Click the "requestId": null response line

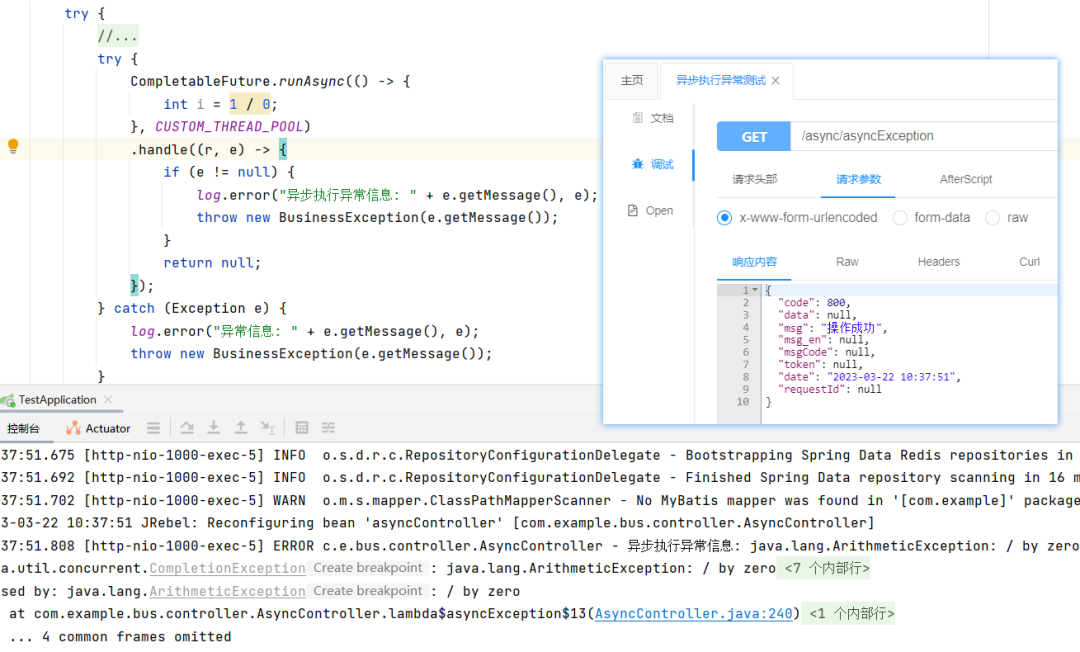pos(829,389)
